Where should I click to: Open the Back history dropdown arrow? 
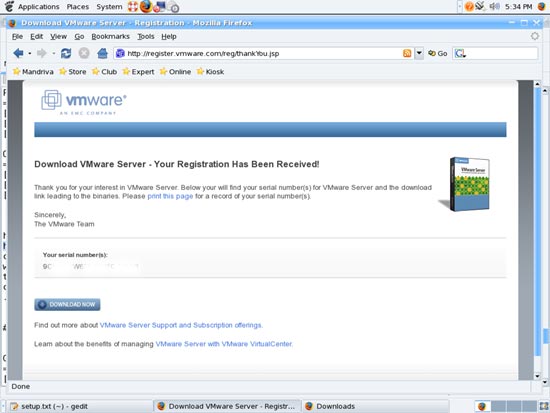click(x=30, y=54)
